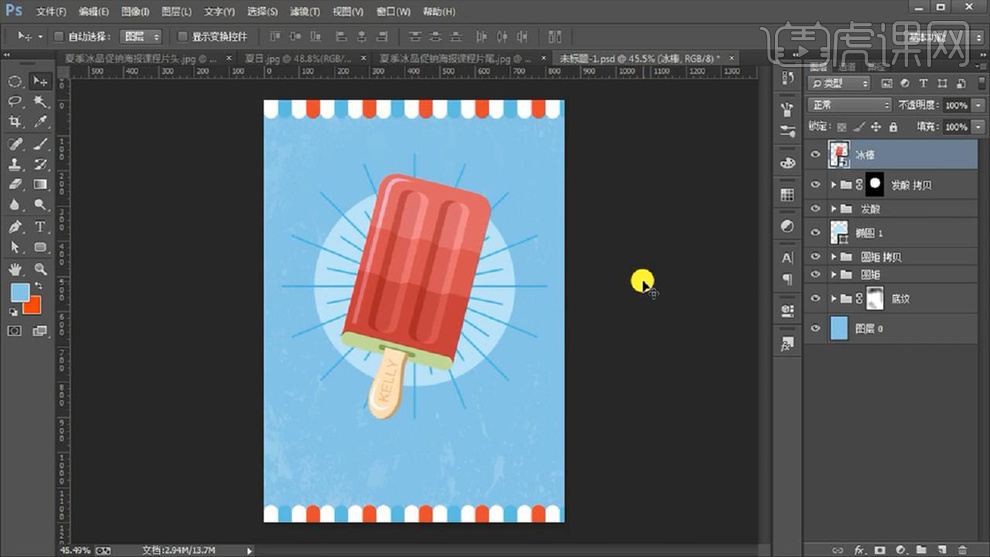Enable the 自动选择 checkbox
This screenshot has height=557, width=990.
pos(60,37)
